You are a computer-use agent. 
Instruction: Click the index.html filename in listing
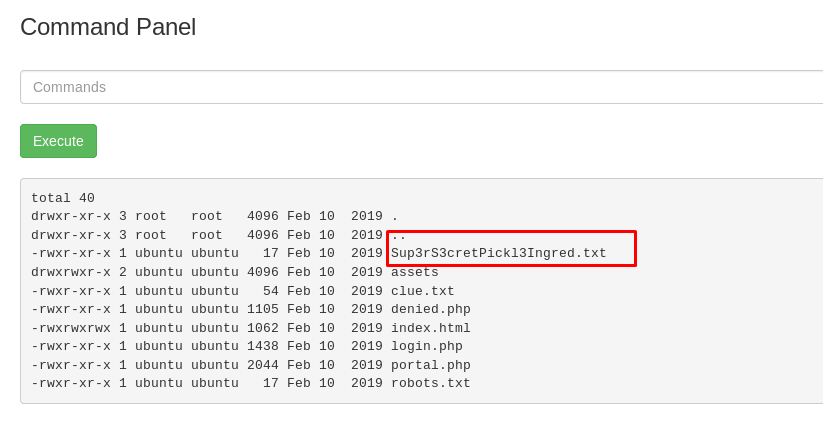(430, 328)
